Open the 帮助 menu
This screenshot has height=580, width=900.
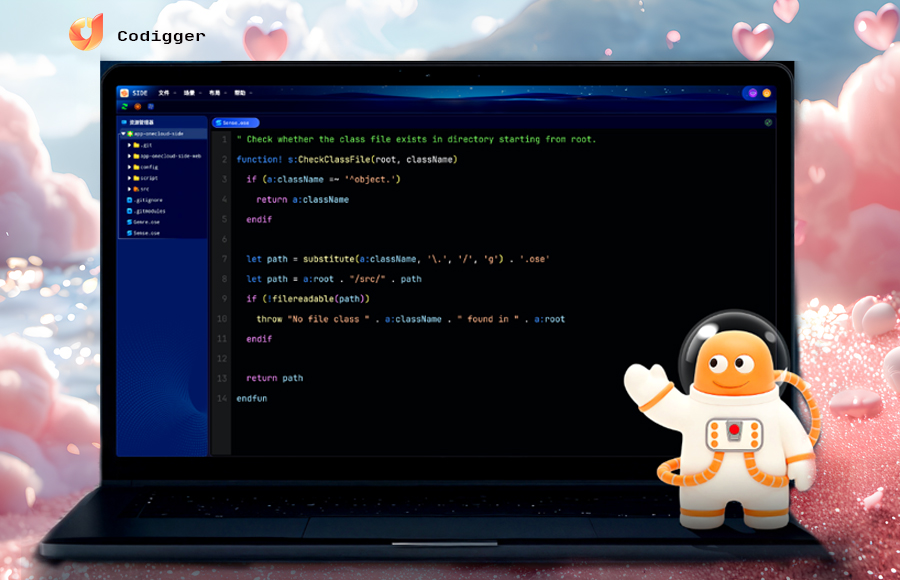coord(242,92)
